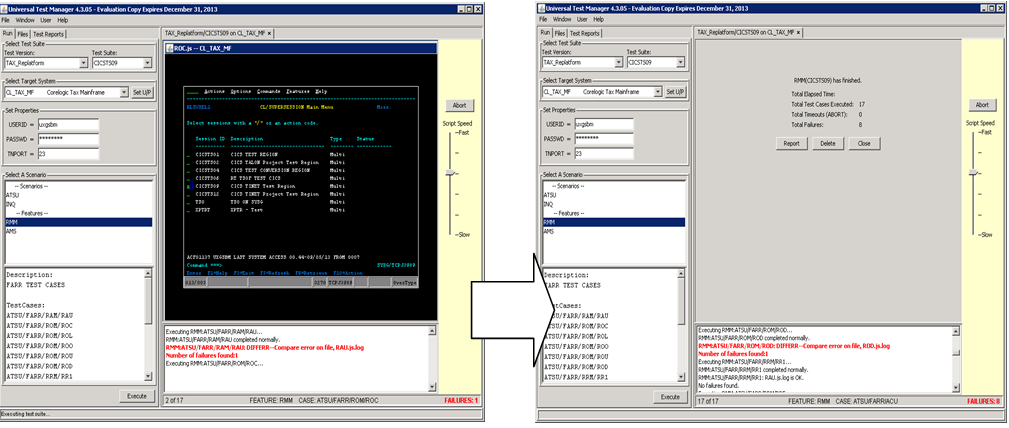The width and height of the screenshot is (1009, 428).
Task: Click app icon in title bar of finished-results window
Action: point(541,9)
